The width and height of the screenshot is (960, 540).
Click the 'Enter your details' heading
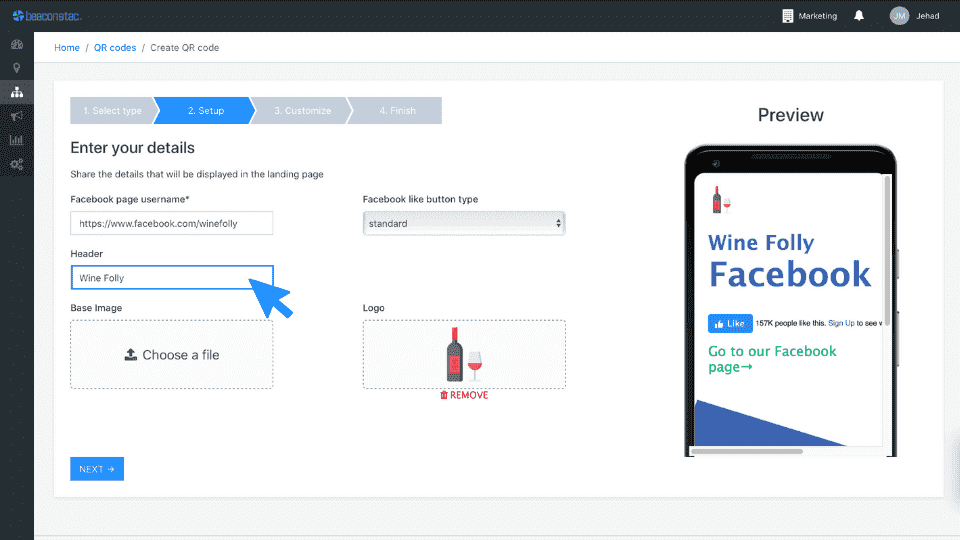[x=132, y=148]
